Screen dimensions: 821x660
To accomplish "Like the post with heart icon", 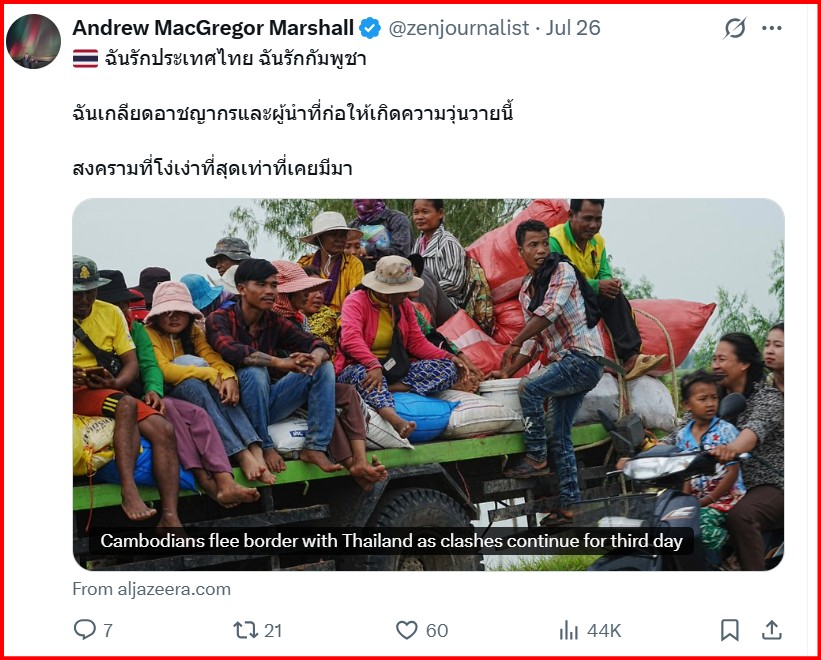I will (406, 630).
